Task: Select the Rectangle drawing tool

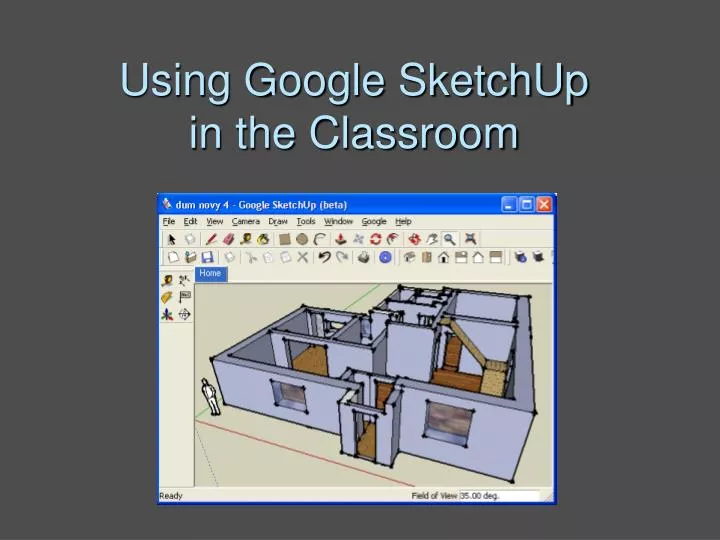Action: [285, 239]
